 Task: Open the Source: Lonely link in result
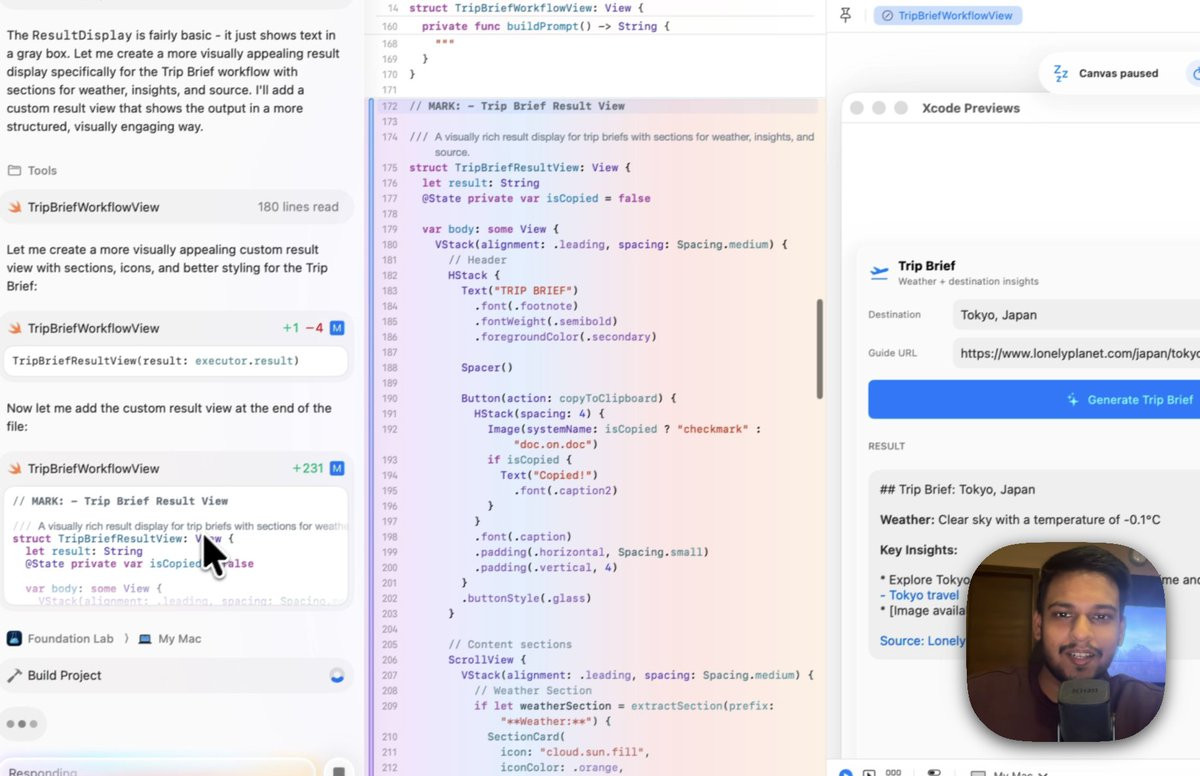922,641
